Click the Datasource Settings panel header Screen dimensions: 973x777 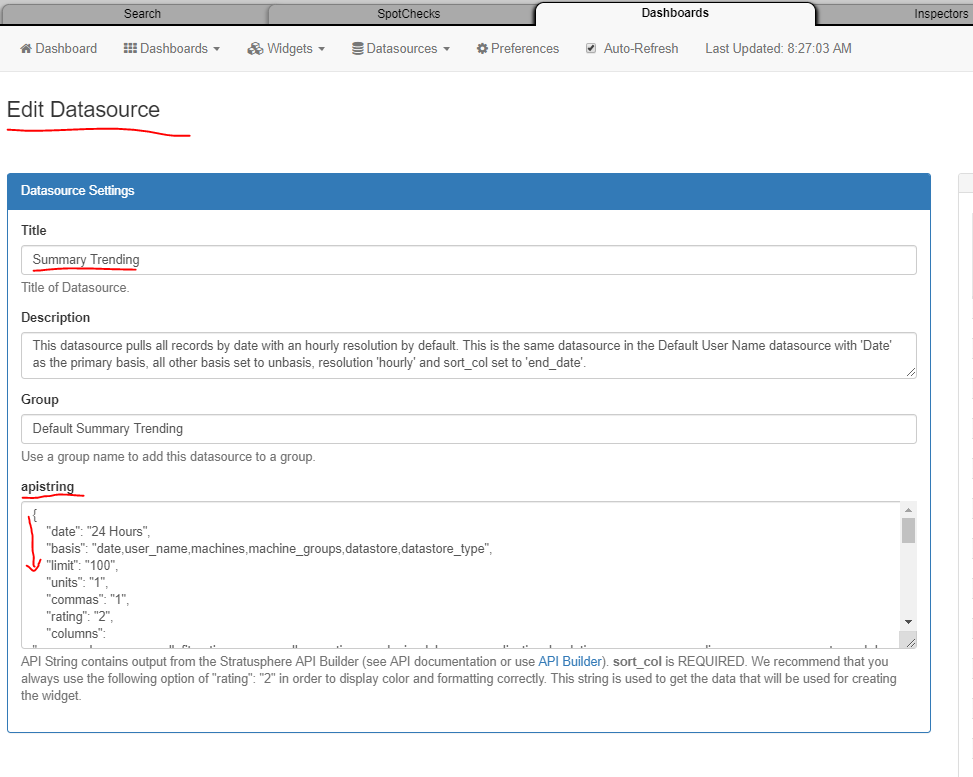click(469, 191)
